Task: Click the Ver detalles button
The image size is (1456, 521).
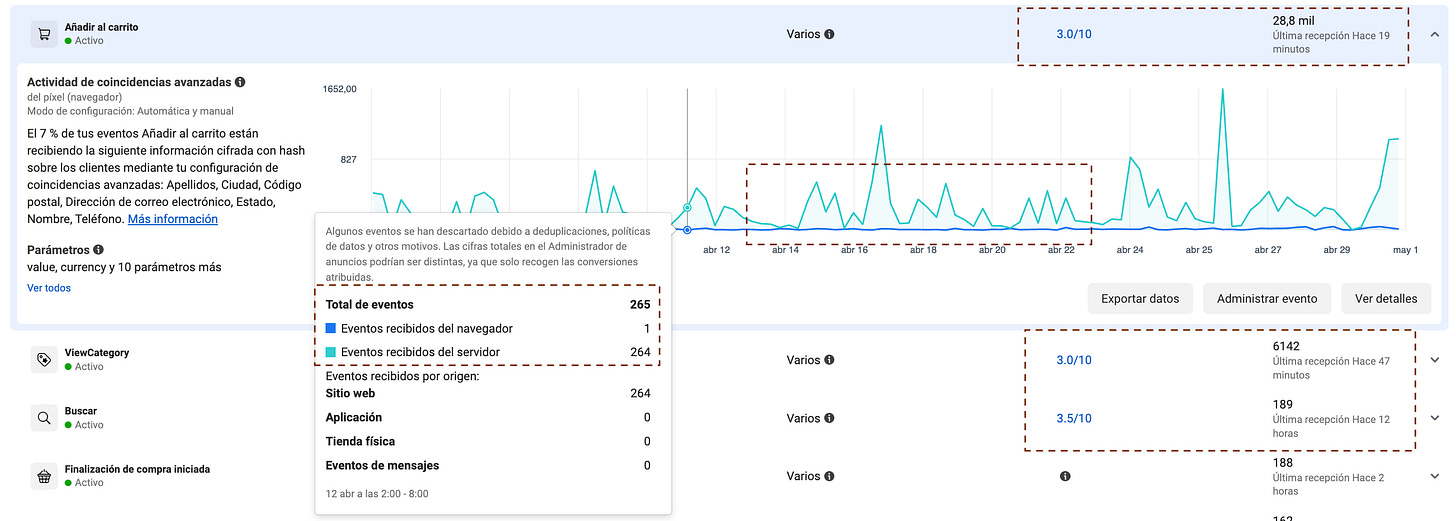Action: (1386, 298)
